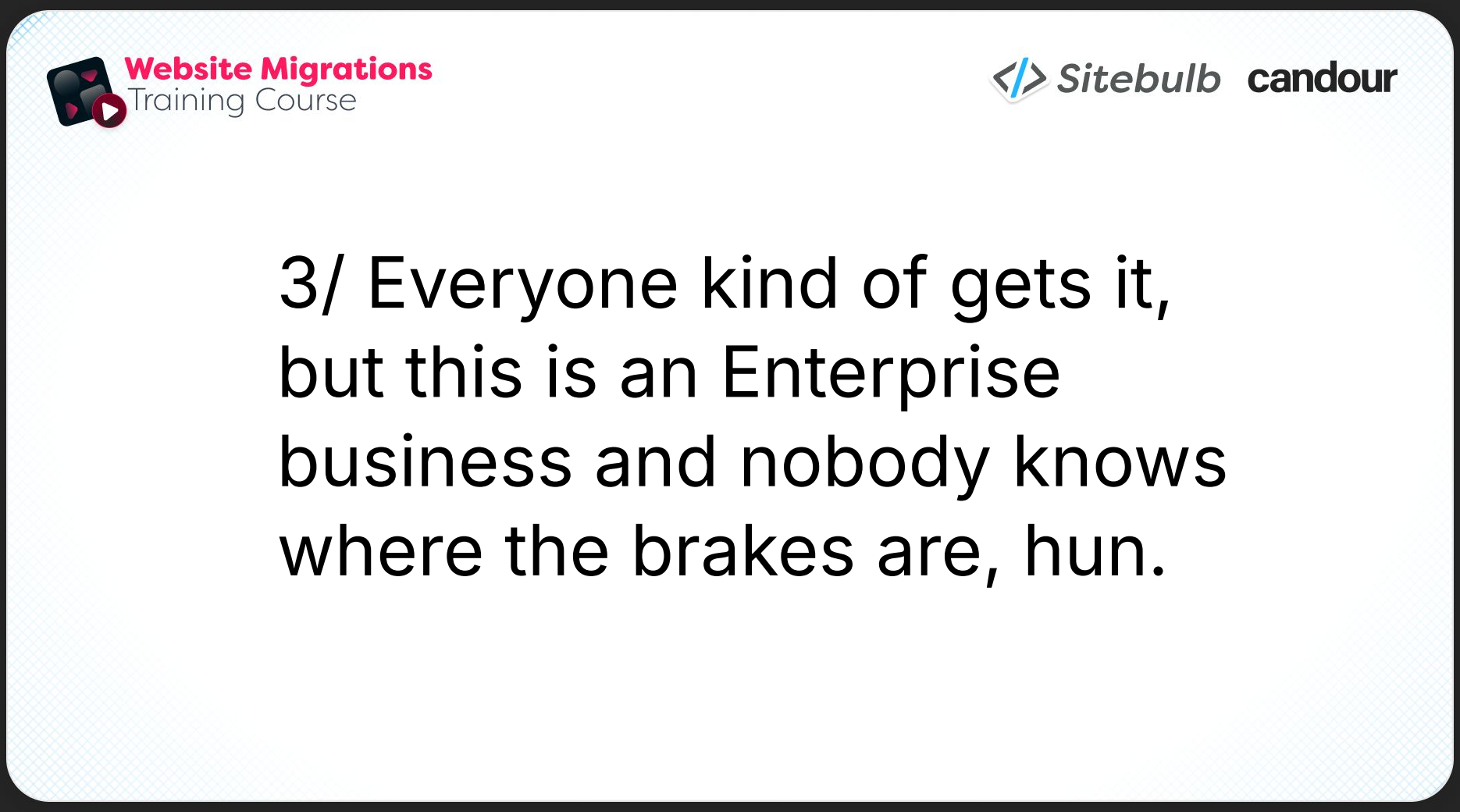Screen dimensions: 1460x812
Task: Open the pink Website Migrations title
Action: 278,69
